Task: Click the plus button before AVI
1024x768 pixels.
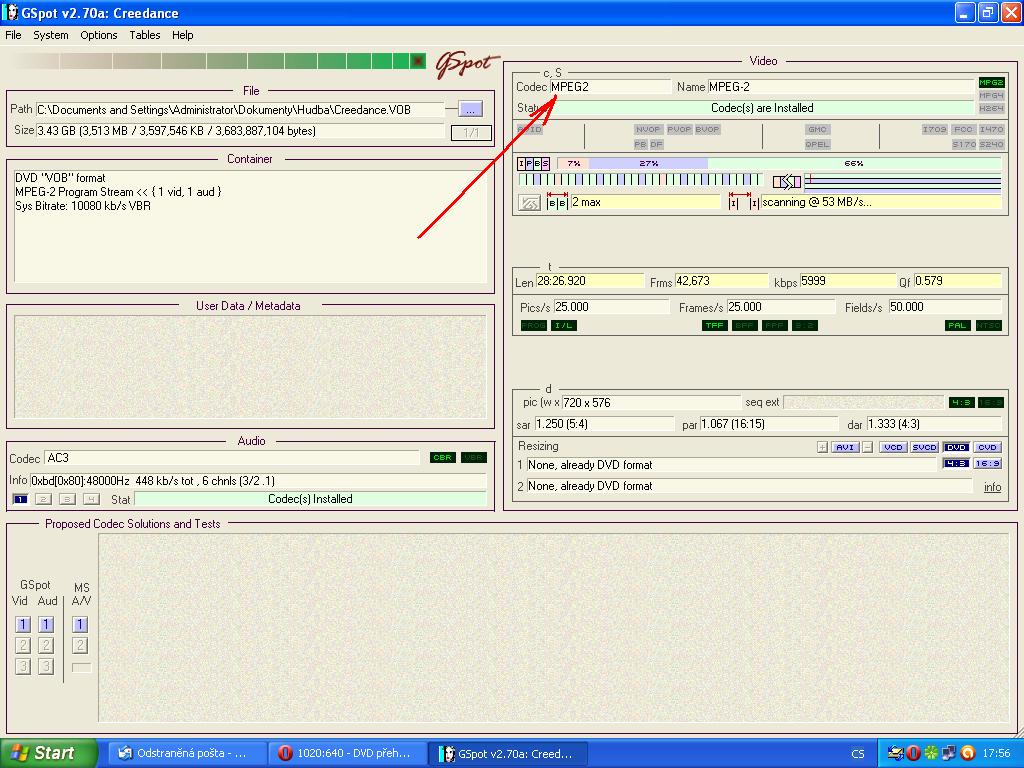Action: tap(822, 447)
